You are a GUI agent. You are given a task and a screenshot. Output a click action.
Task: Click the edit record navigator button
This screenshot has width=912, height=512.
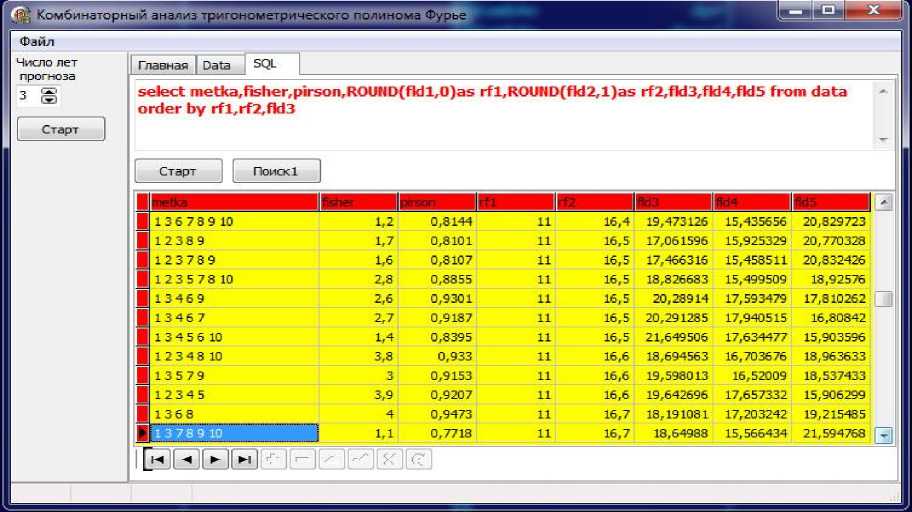(x=332, y=460)
